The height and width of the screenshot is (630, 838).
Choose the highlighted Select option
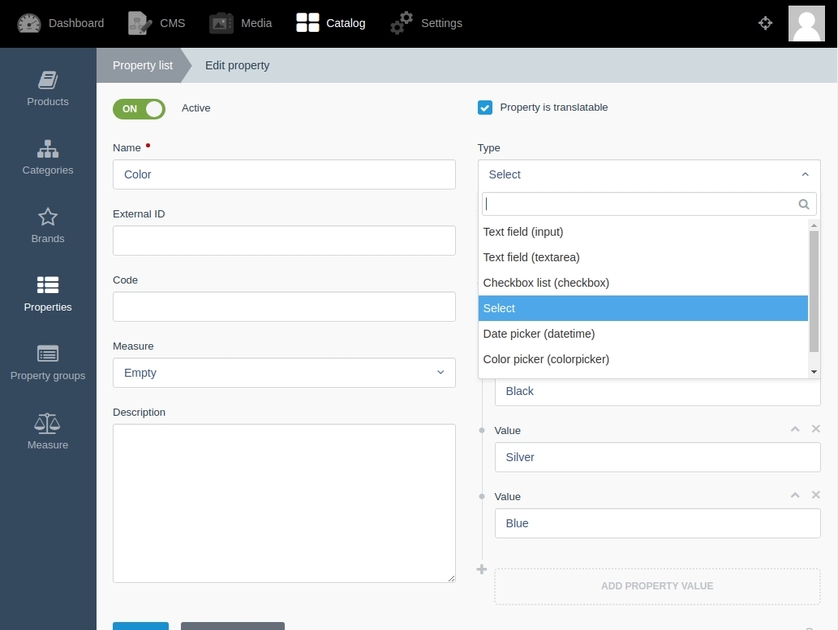tap(643, 308)
